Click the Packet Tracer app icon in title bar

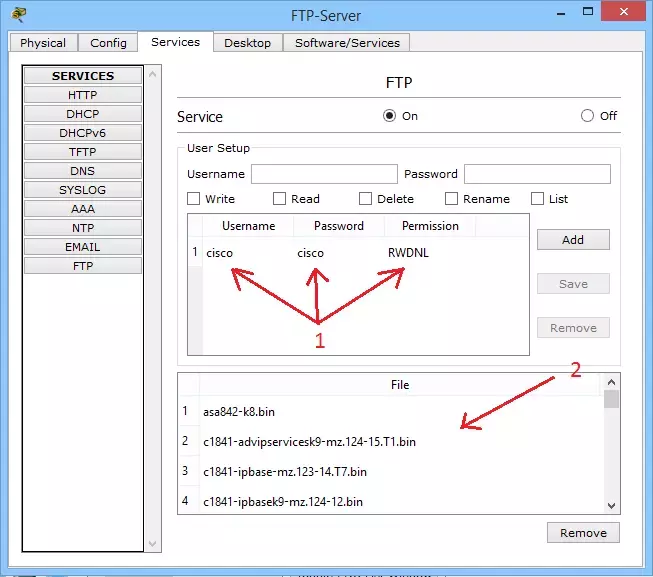click(19, 14)
